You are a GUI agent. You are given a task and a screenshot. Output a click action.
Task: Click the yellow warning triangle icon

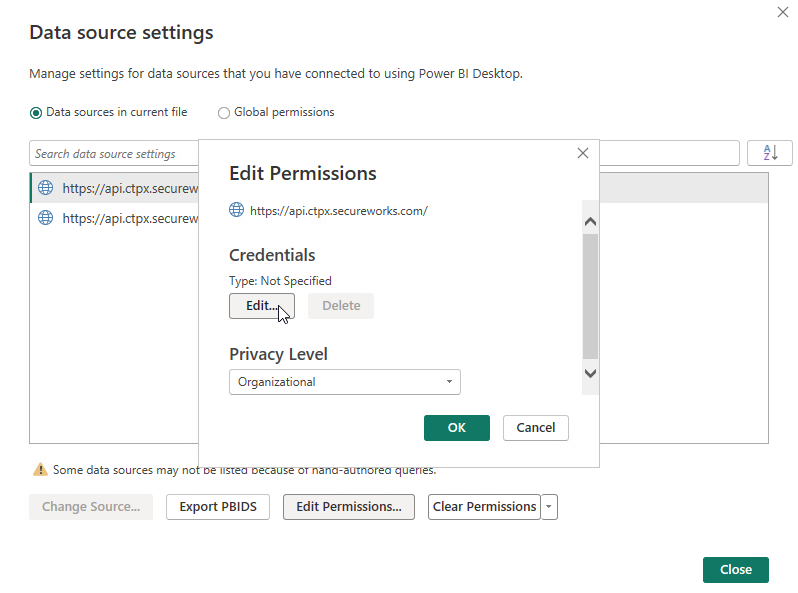tap(40, 469)
